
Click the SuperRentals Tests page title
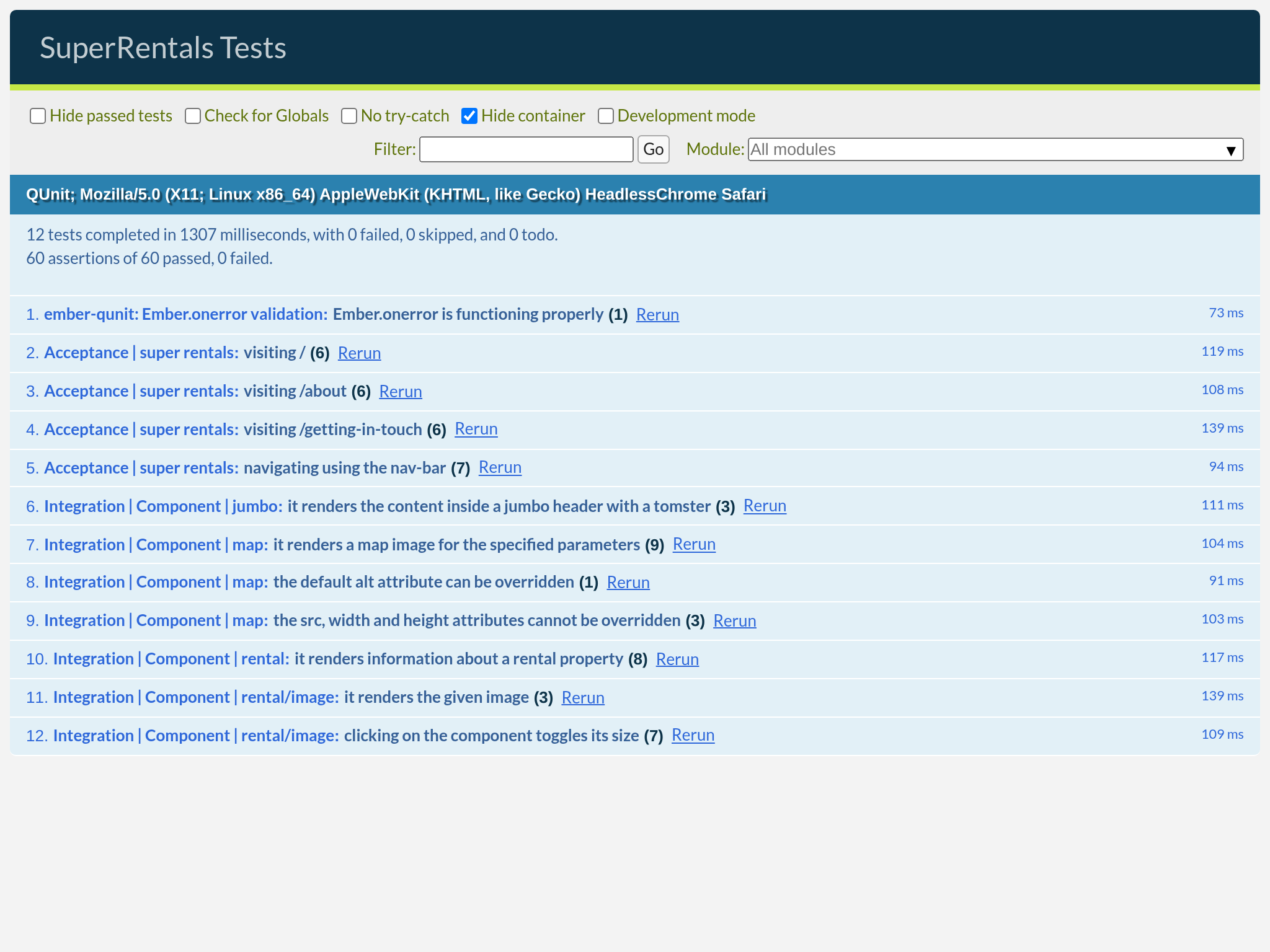163,47
